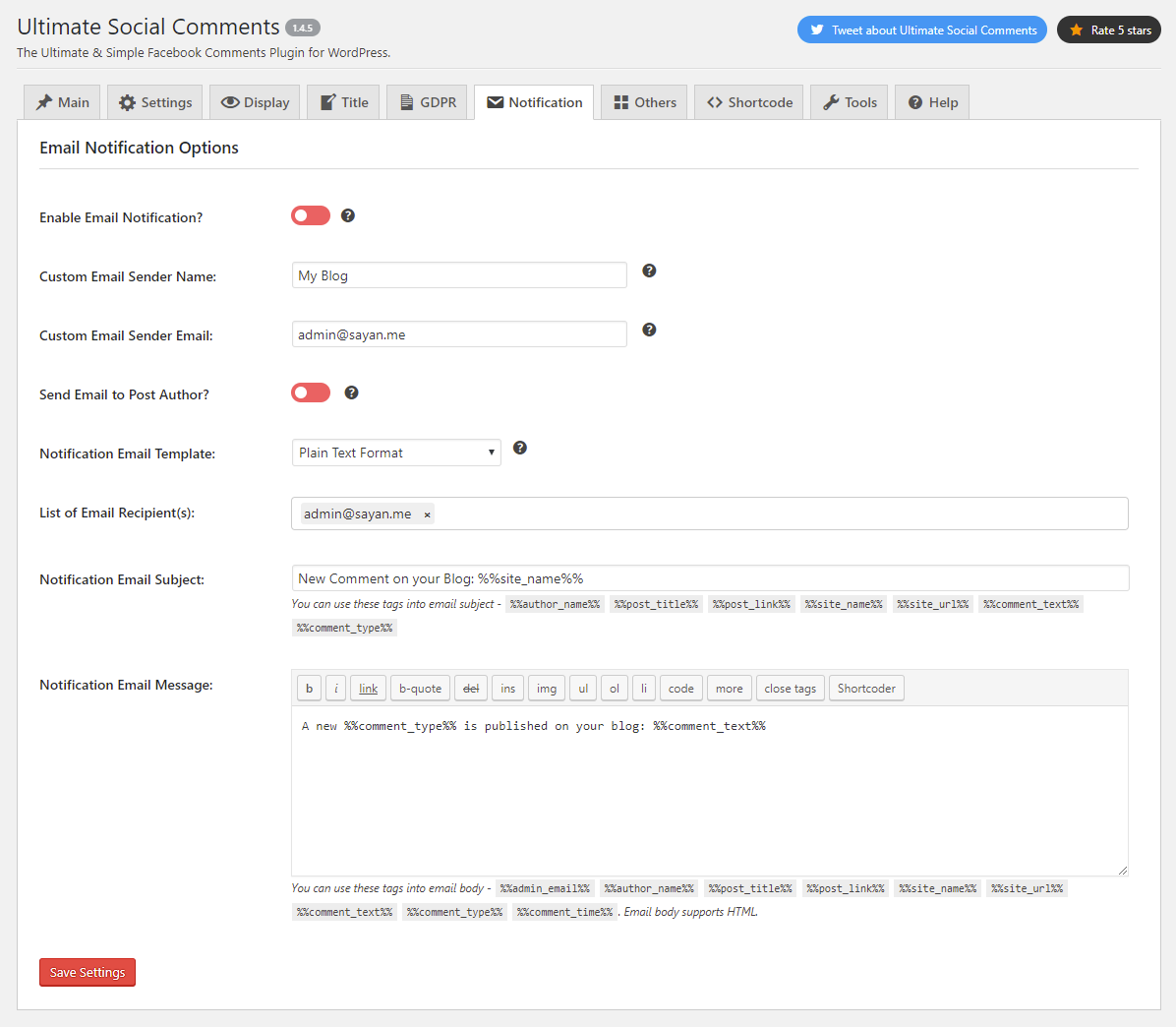Screen dimensions: 1176x1027
Task: Toggle Send Email to Post Author switch
Action: 311,393
